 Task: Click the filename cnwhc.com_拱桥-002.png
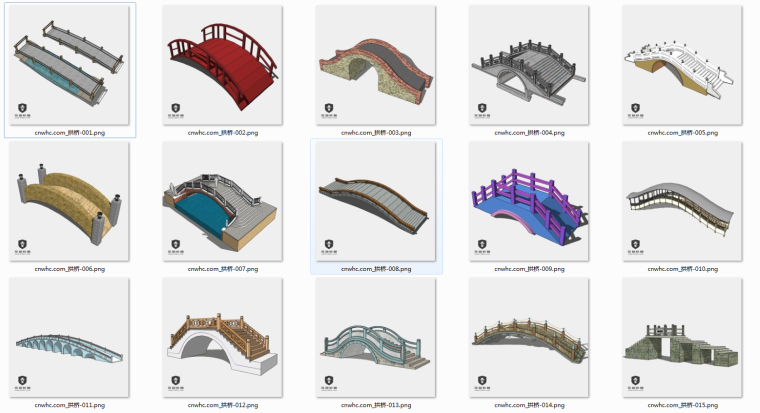[x=223, y=132]
